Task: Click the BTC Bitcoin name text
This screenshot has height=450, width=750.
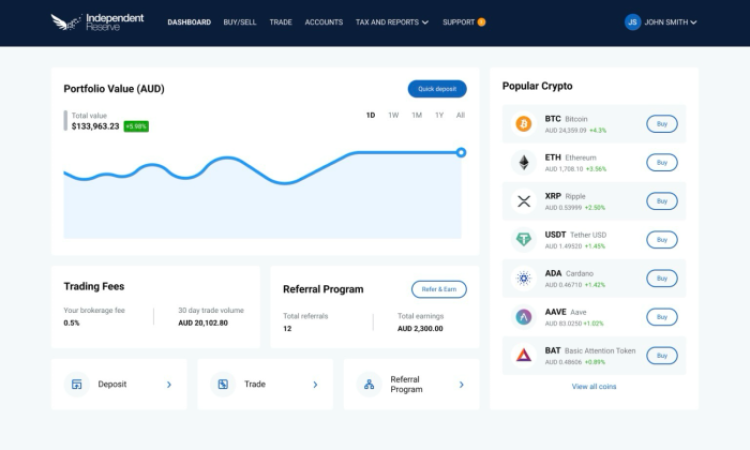Action: (566, 119)
